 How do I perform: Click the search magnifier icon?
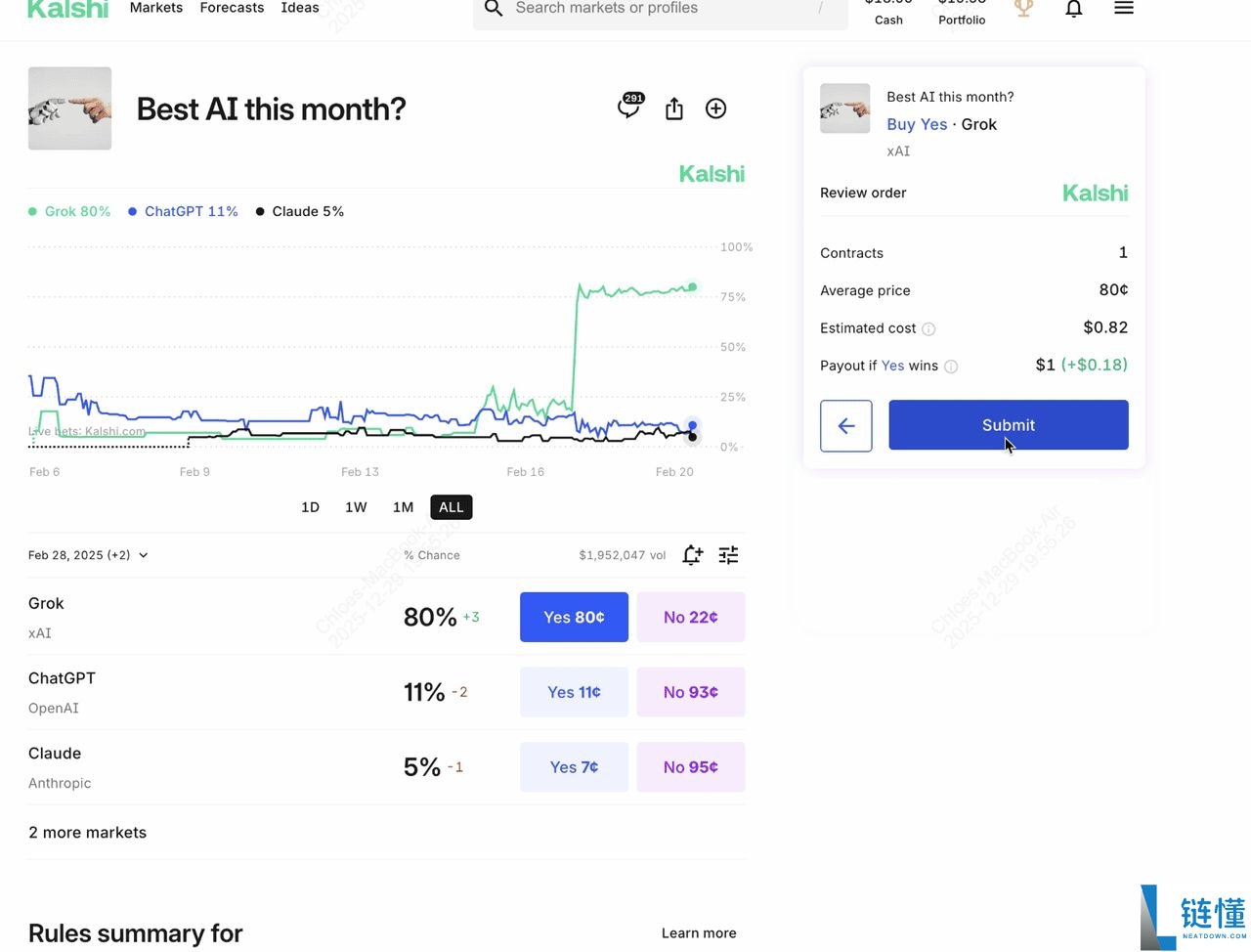tap(495, 9)
